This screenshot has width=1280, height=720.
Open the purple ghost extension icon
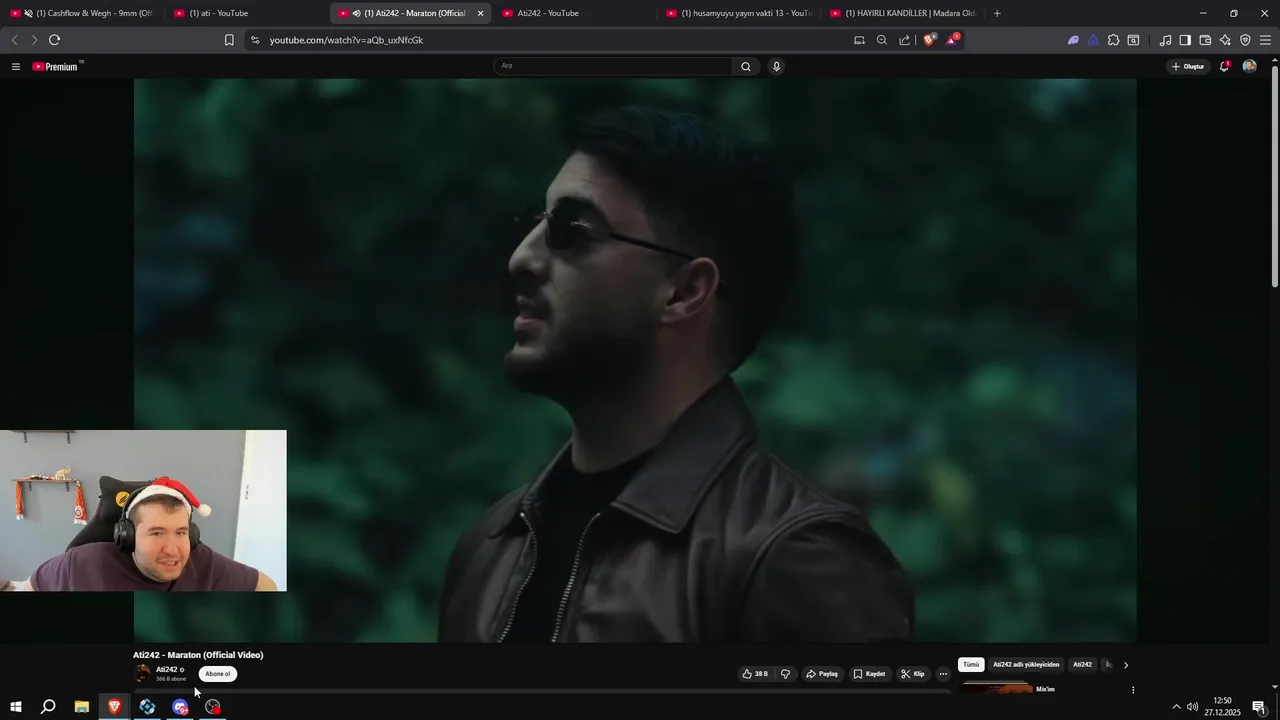point(1073,40)
